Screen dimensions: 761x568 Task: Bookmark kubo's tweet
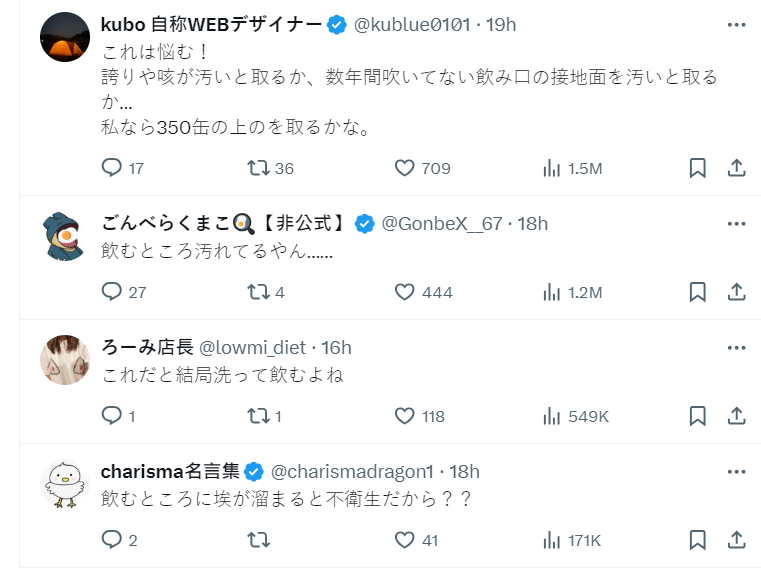(698, 168)
